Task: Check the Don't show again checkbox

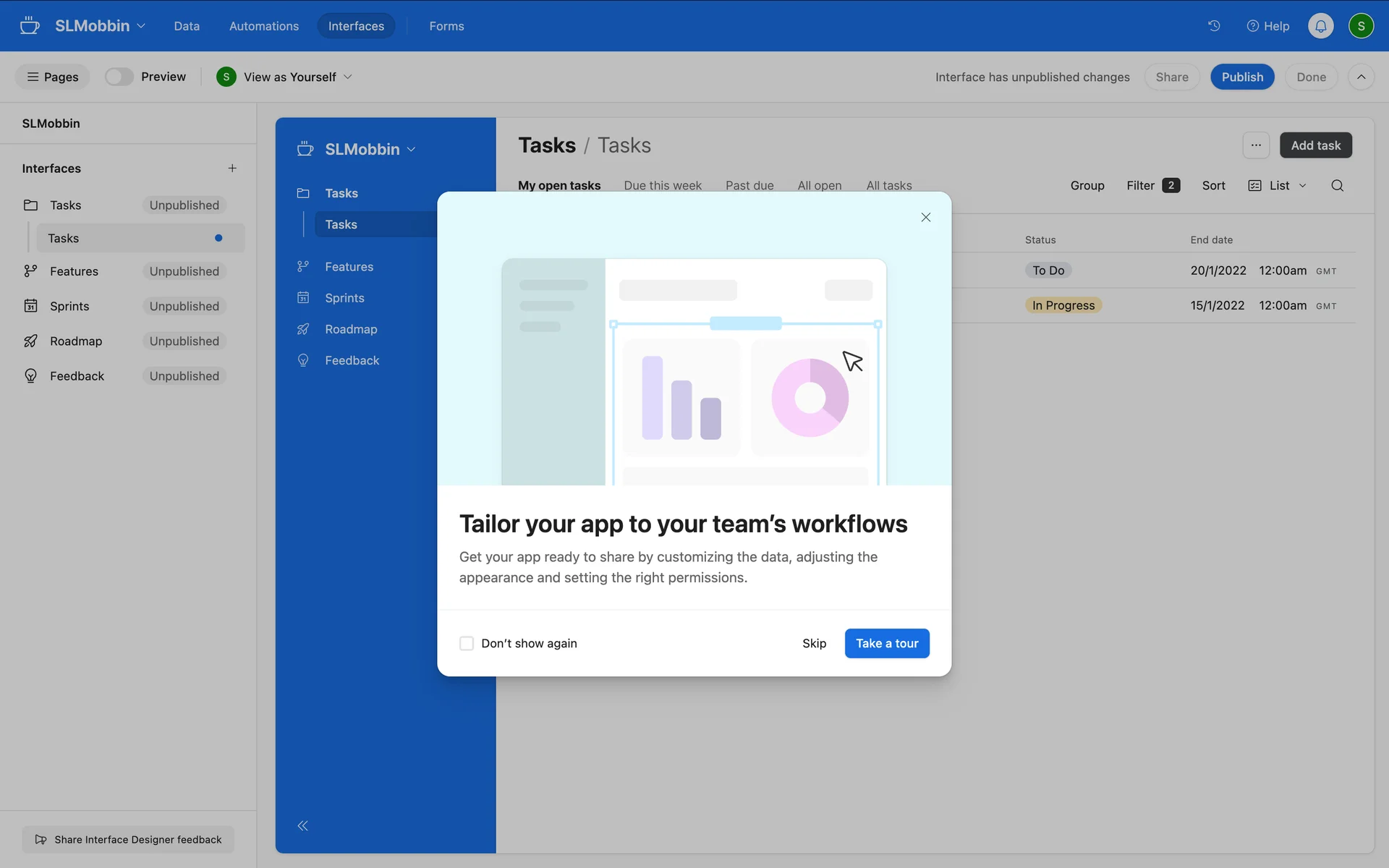Action: point(467,644)
